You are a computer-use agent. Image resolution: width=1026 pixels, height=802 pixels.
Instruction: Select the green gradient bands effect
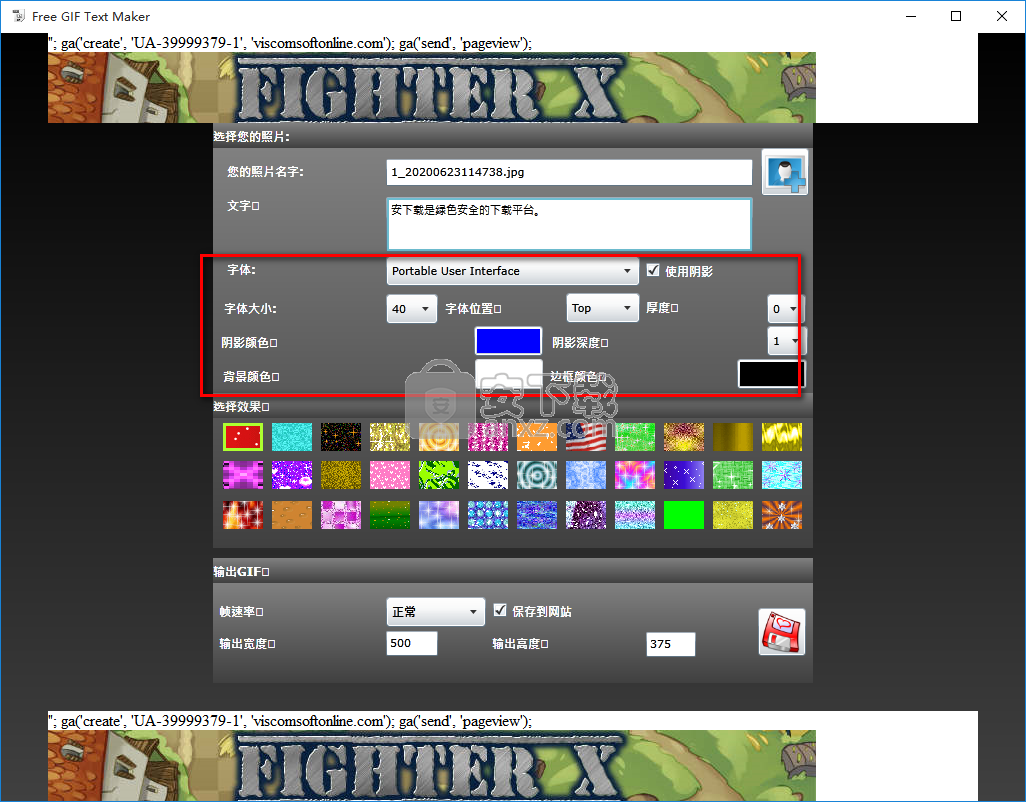390,515
